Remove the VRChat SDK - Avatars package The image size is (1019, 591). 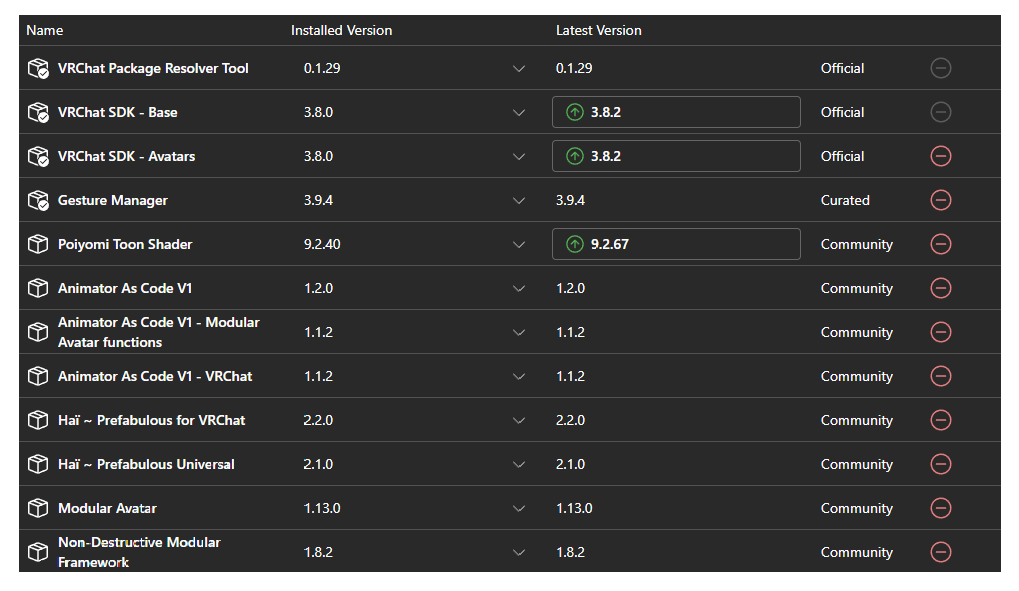[x=940, y=156]
